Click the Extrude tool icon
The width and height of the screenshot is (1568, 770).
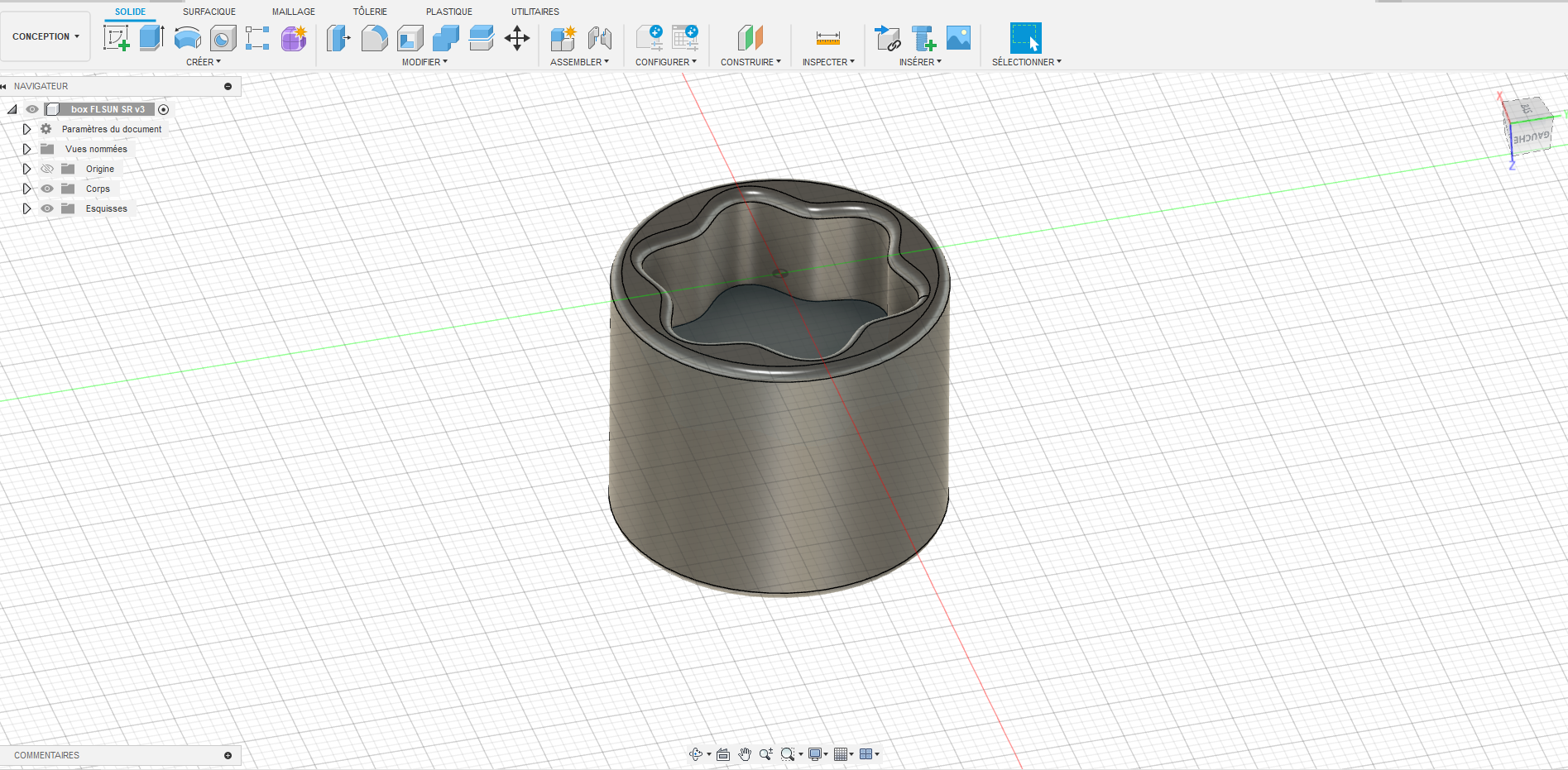click(151, 38)
